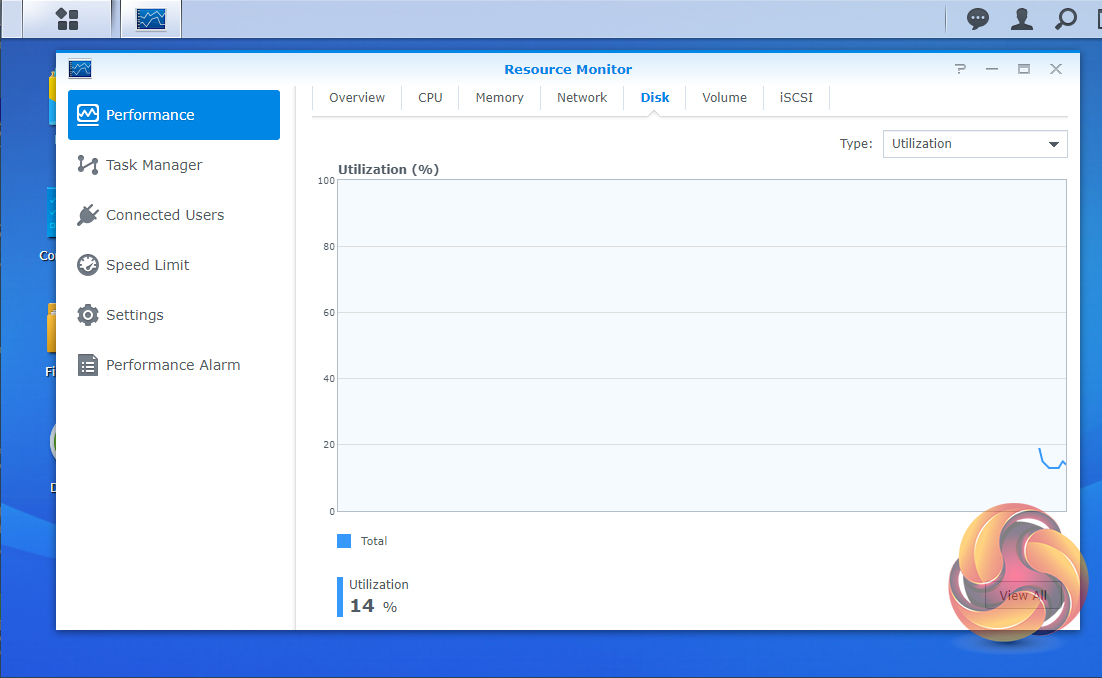Open Performance Alarm section
Image resolution: width=1102 pixels, height=678 pixels.
173,365
